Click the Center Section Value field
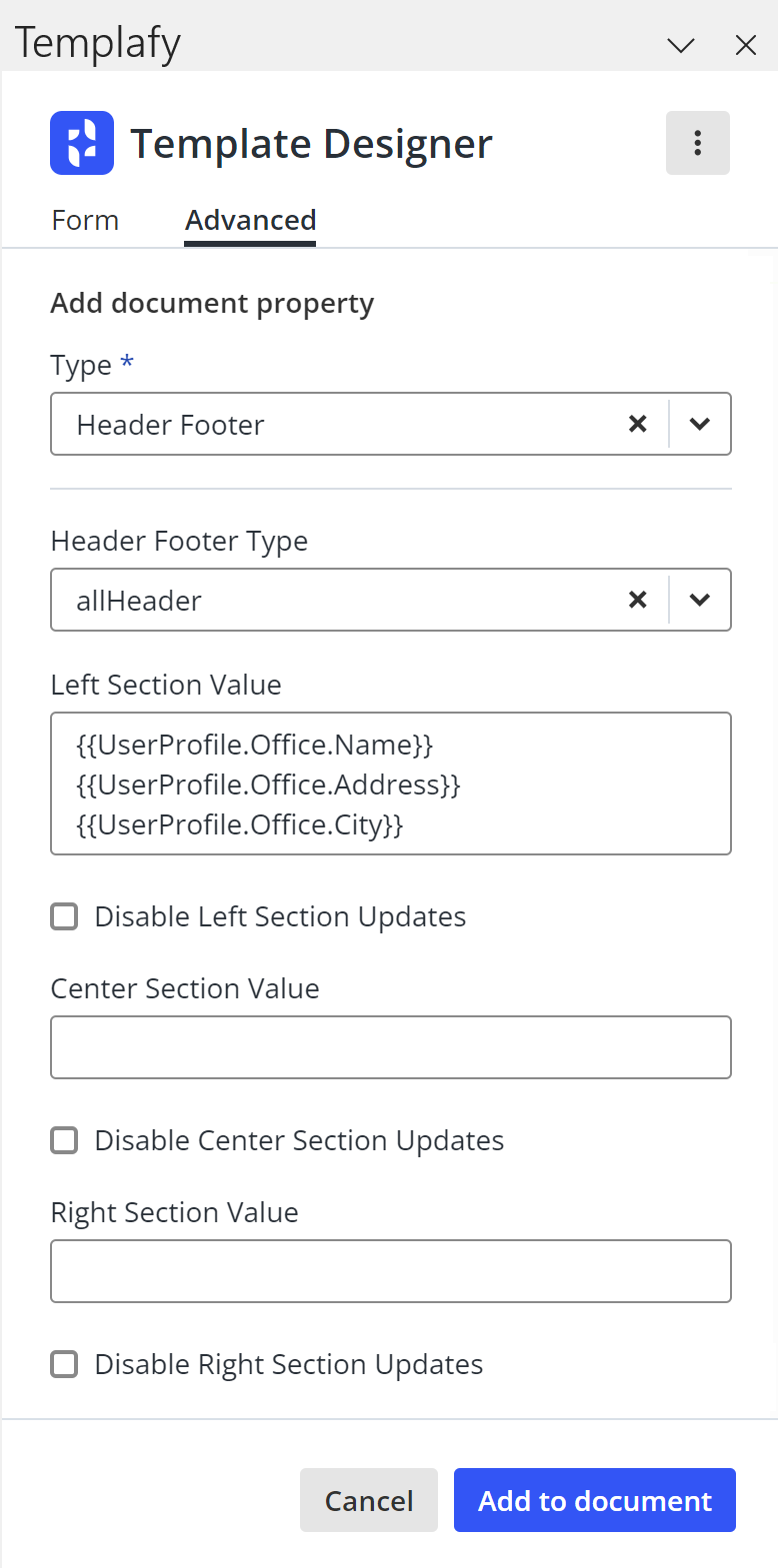The height and width of the screenshot is (1568, 778). point(391,1047)
